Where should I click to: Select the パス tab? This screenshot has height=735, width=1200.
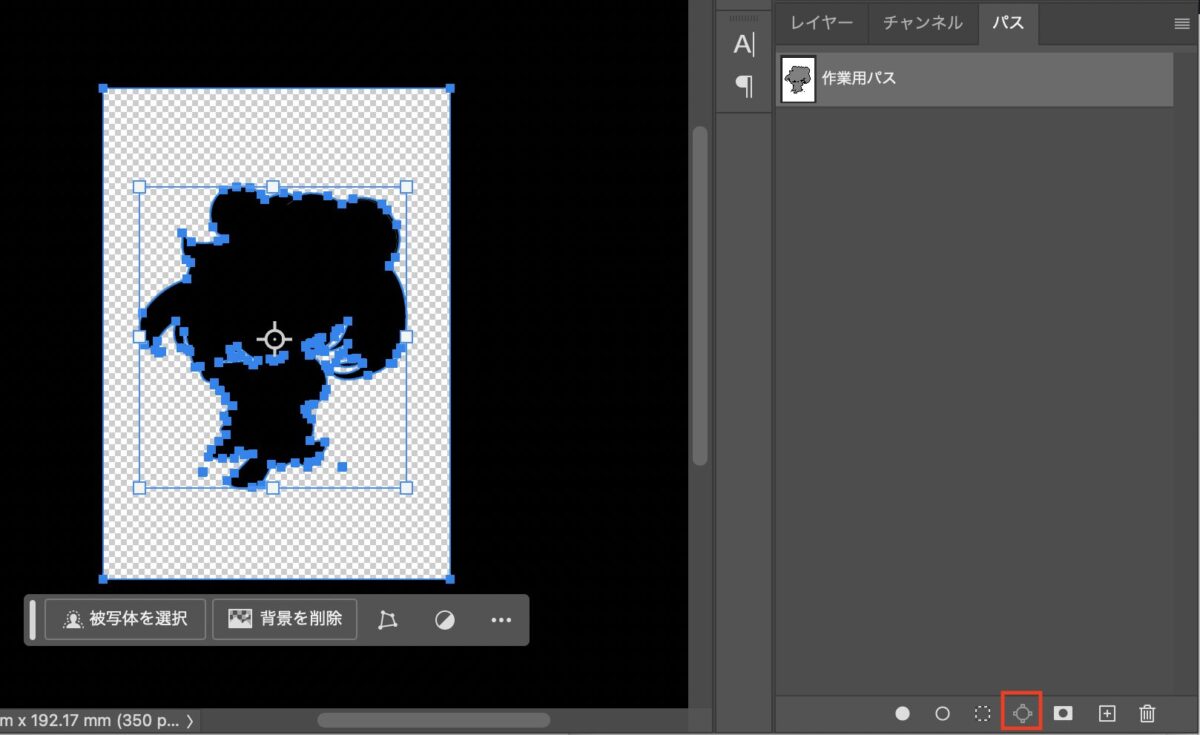click(x=1008, y=23)
